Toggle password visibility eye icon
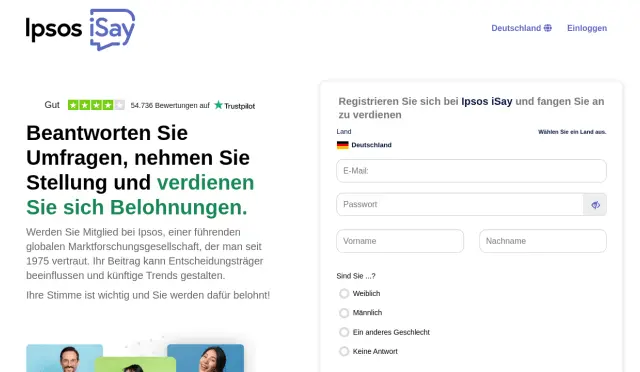The image size is (640, 372). (596, 205)
